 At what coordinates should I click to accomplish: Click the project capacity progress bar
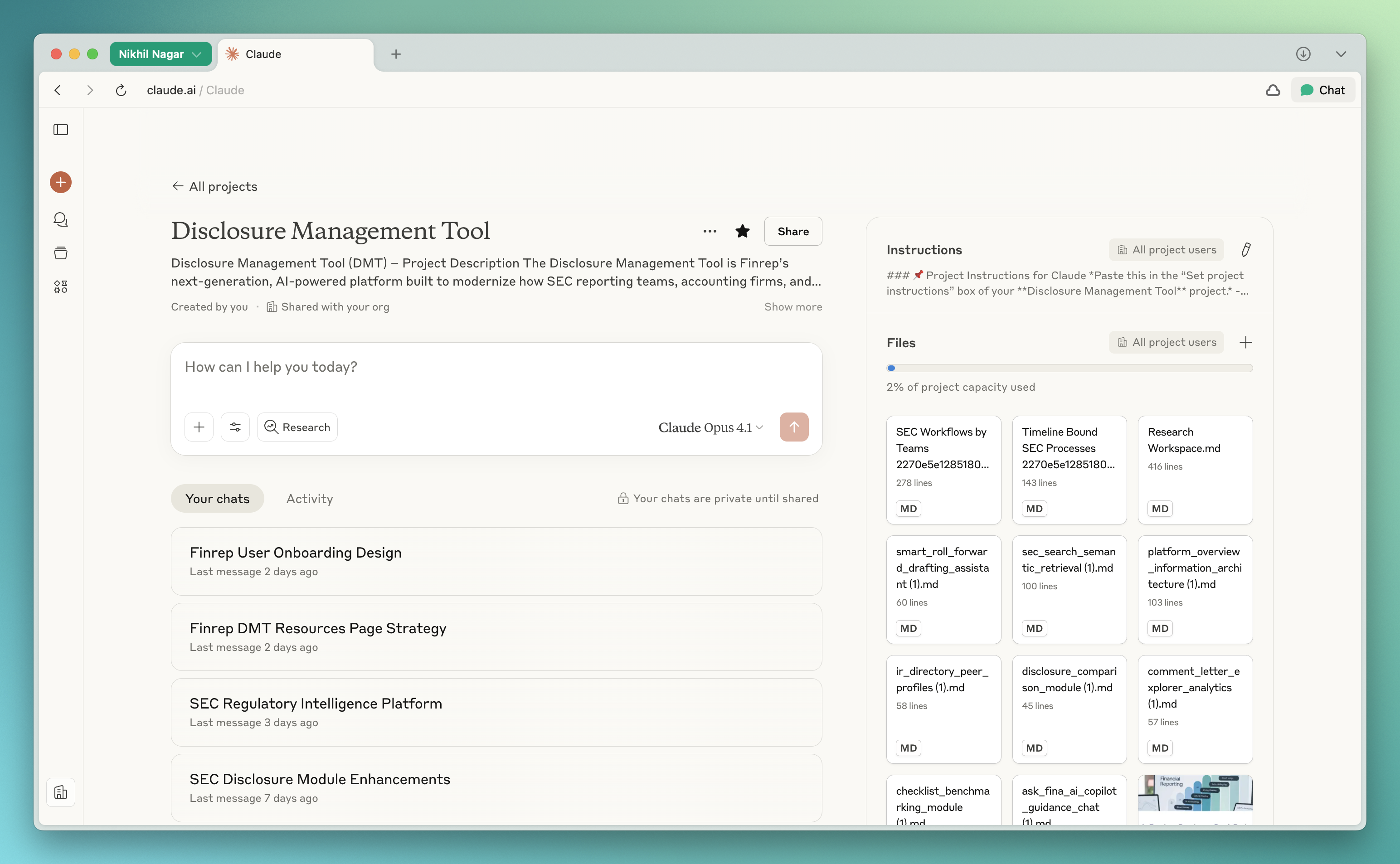tap(1069, 368)
